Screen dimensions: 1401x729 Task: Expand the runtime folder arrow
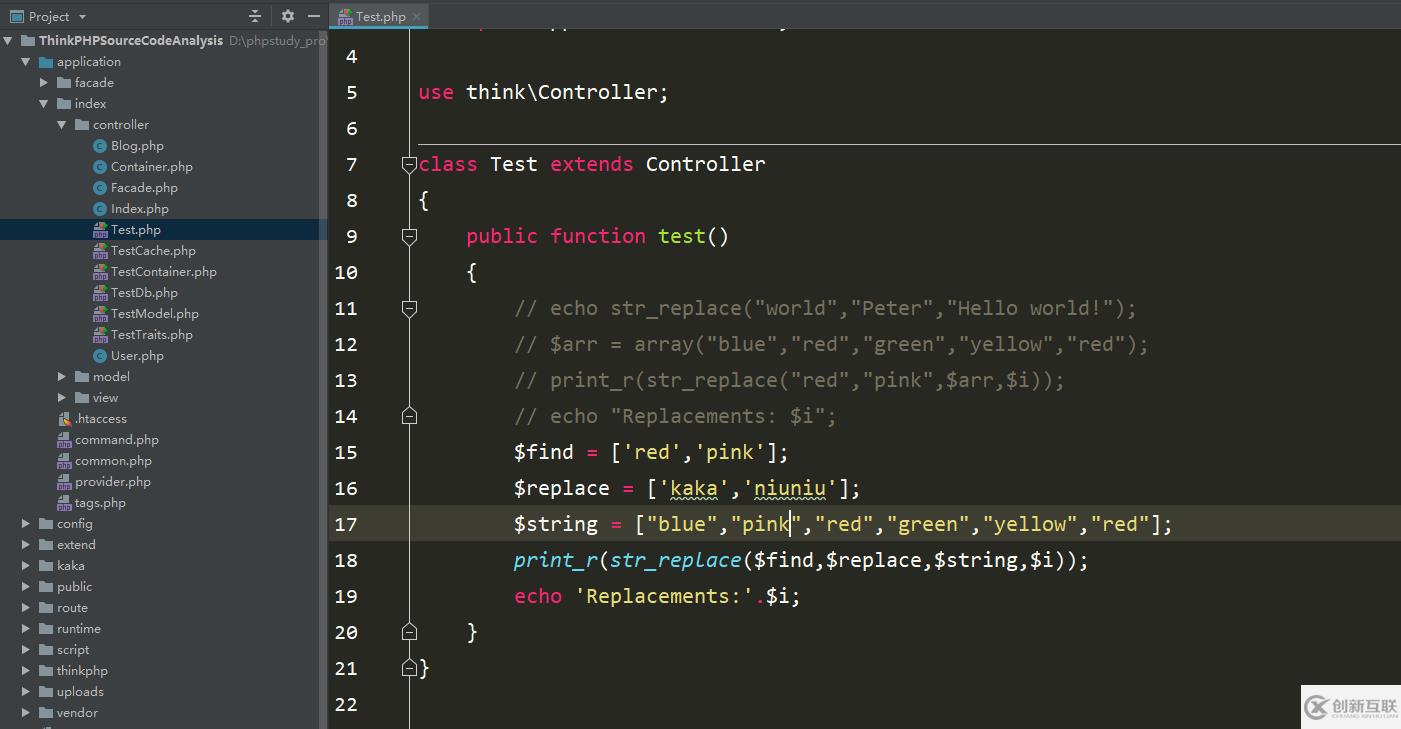[26, 629]
